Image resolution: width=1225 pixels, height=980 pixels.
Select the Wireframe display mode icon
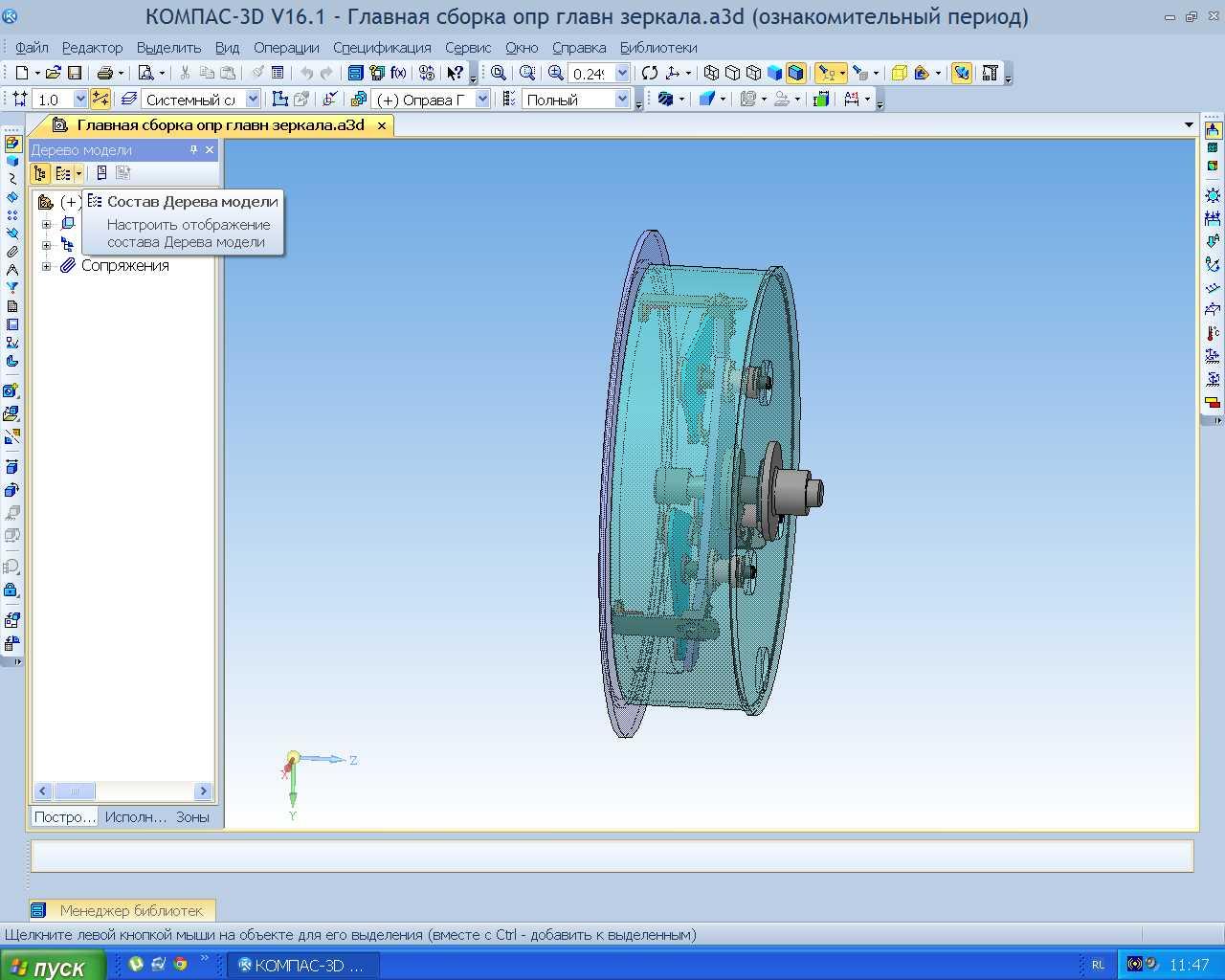click(x=711, y=73)
